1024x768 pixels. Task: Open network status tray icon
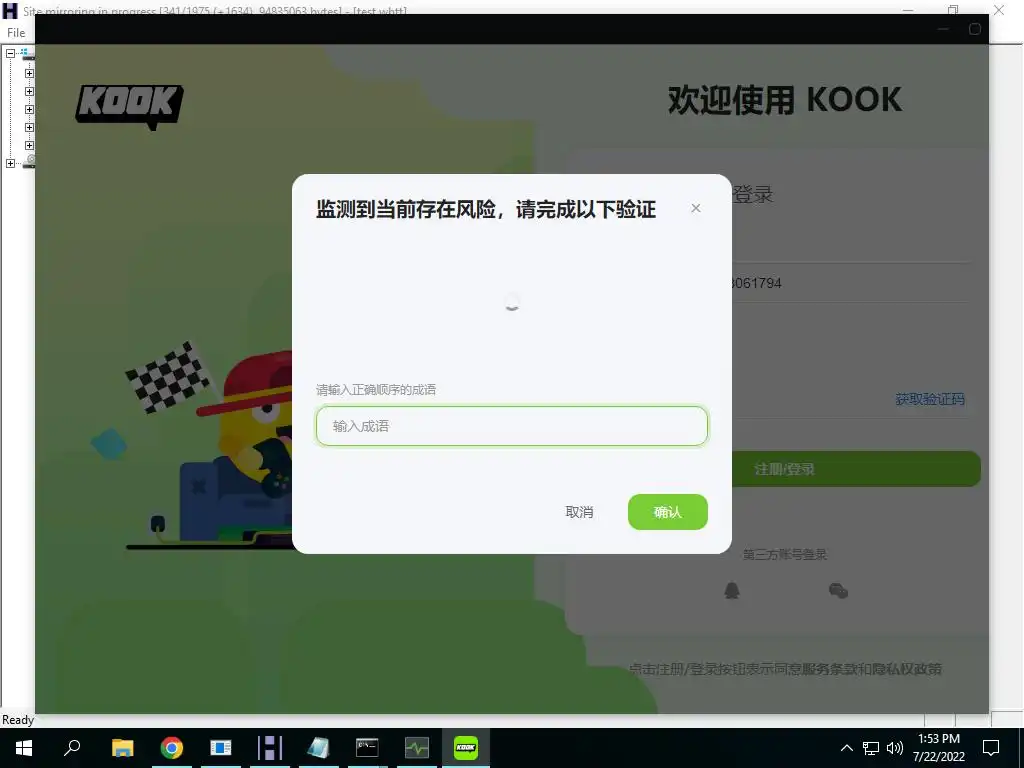(x=871, y=748)
